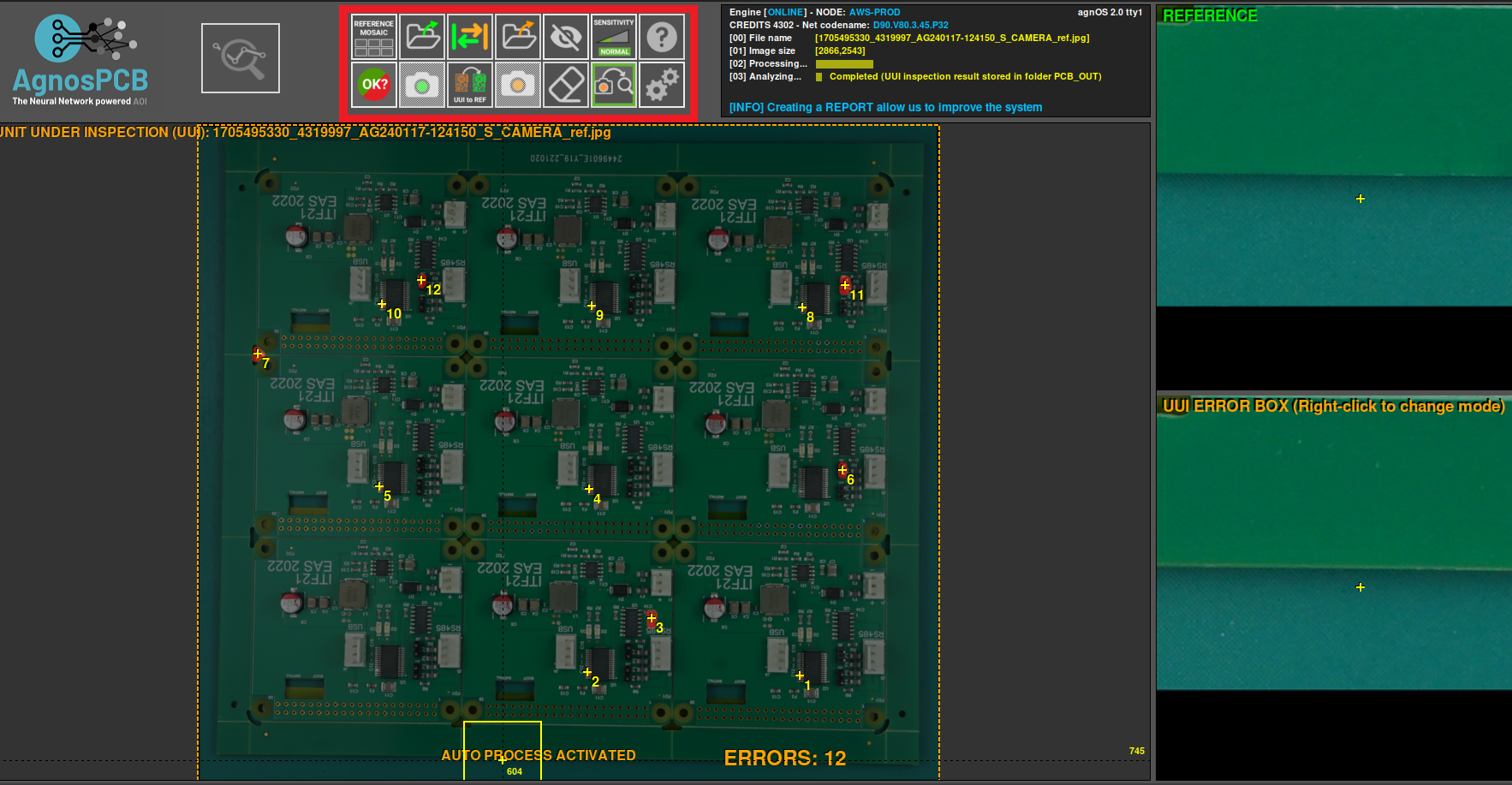
Task: Toggle error marker visibility with the eye icon
Action: 566,36
